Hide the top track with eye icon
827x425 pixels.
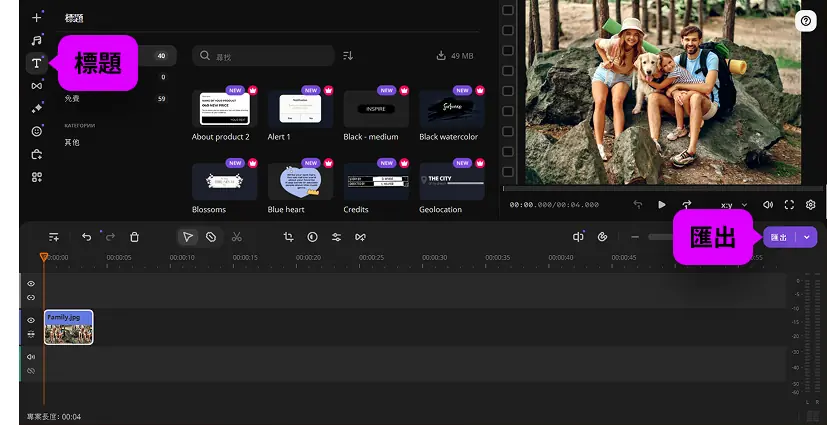[31, 284]
